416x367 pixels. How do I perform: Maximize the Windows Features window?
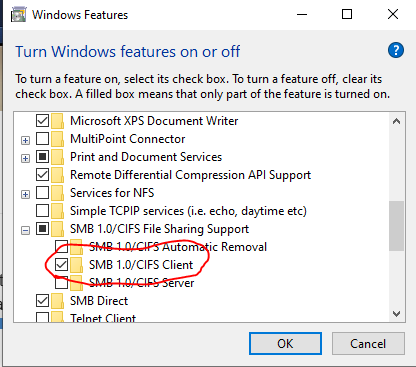point(347,15)
